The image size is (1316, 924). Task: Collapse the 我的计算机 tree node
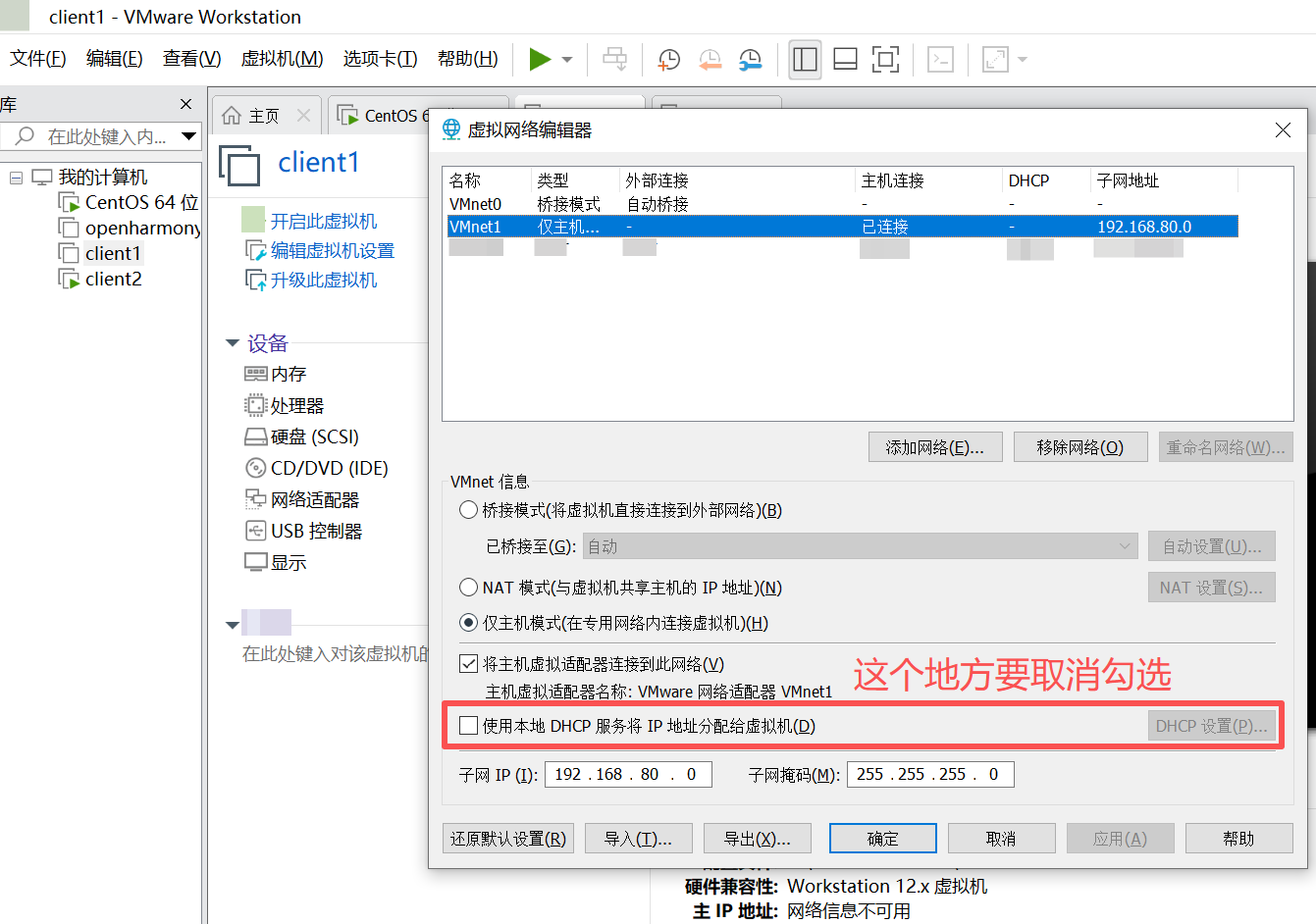click(16, 178)
